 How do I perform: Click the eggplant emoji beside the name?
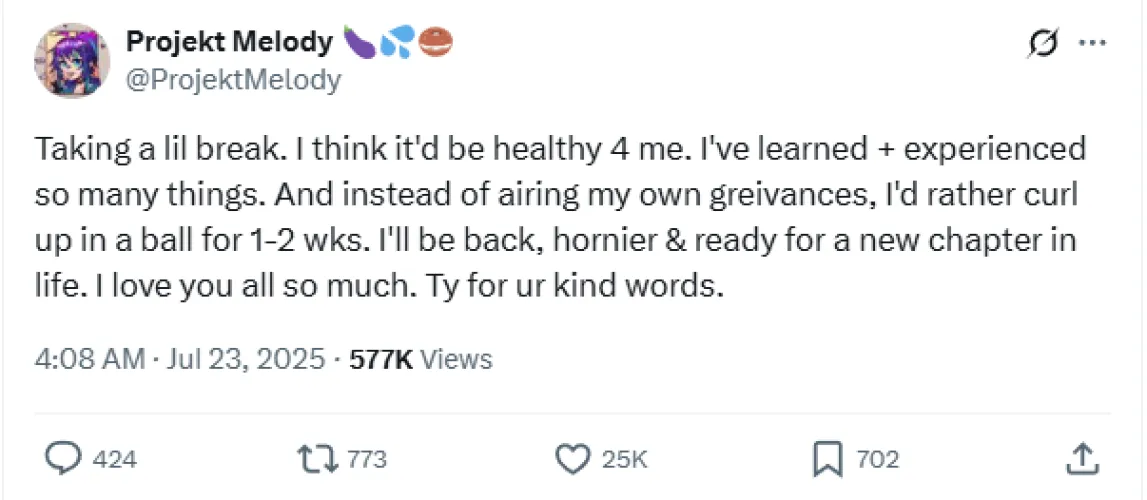(x=360, y=42)
